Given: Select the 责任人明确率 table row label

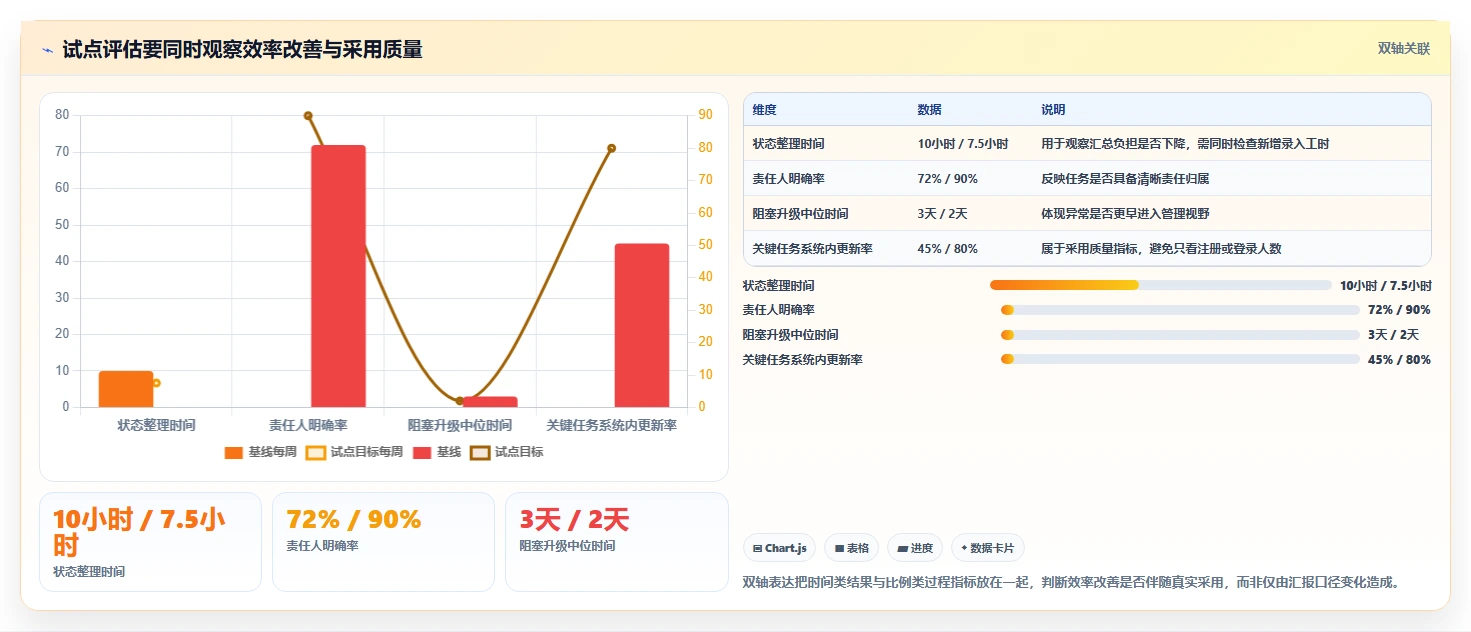Looking at the screenshot, I should tap(788, 179).
